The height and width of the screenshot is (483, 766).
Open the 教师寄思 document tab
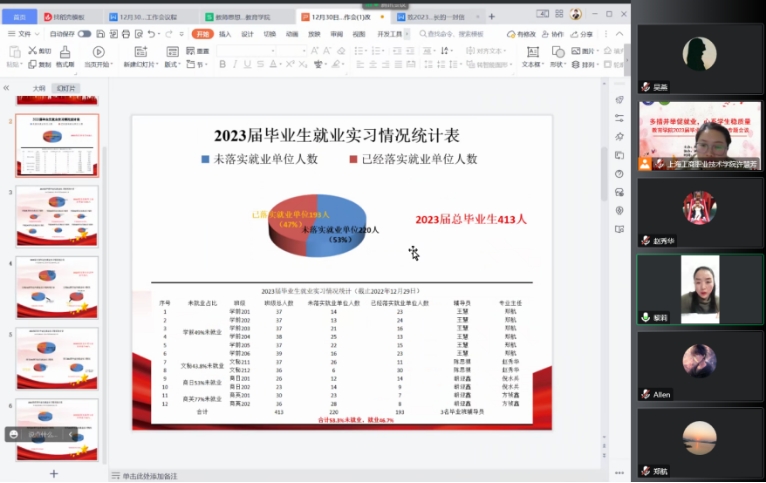242,17
